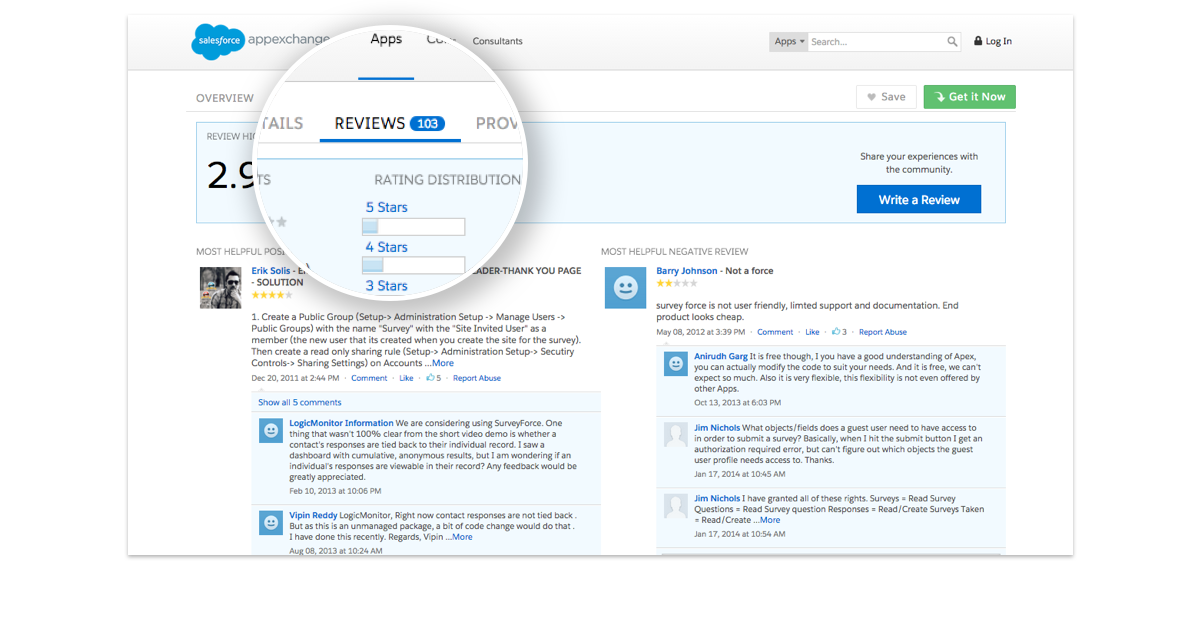Open Vipin Reddy's profile link

pyautogui.click(x=313, y=515)
